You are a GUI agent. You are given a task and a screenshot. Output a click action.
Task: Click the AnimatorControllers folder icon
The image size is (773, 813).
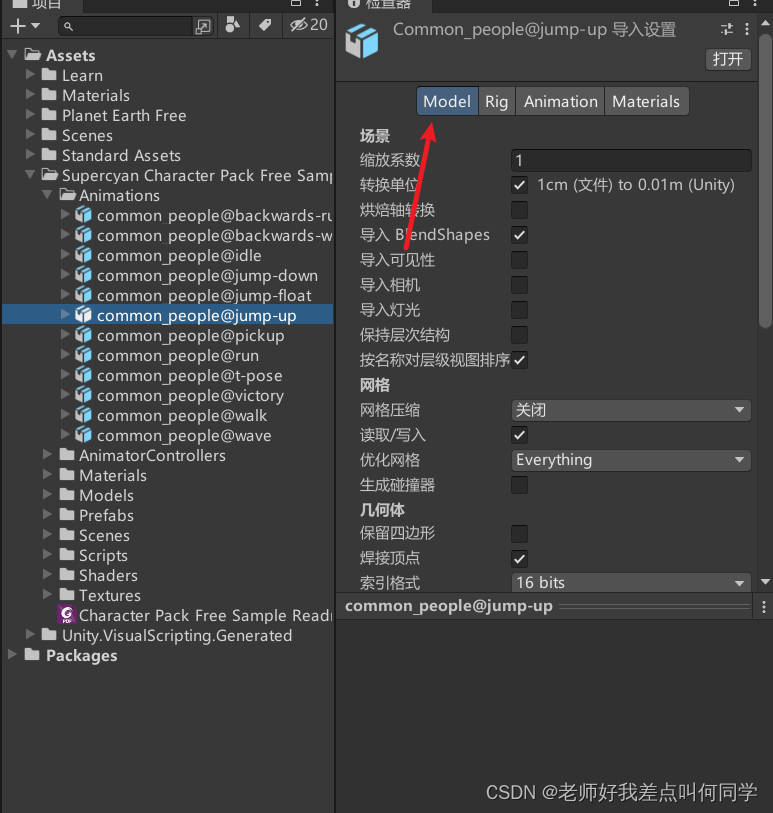coord(67,455)
